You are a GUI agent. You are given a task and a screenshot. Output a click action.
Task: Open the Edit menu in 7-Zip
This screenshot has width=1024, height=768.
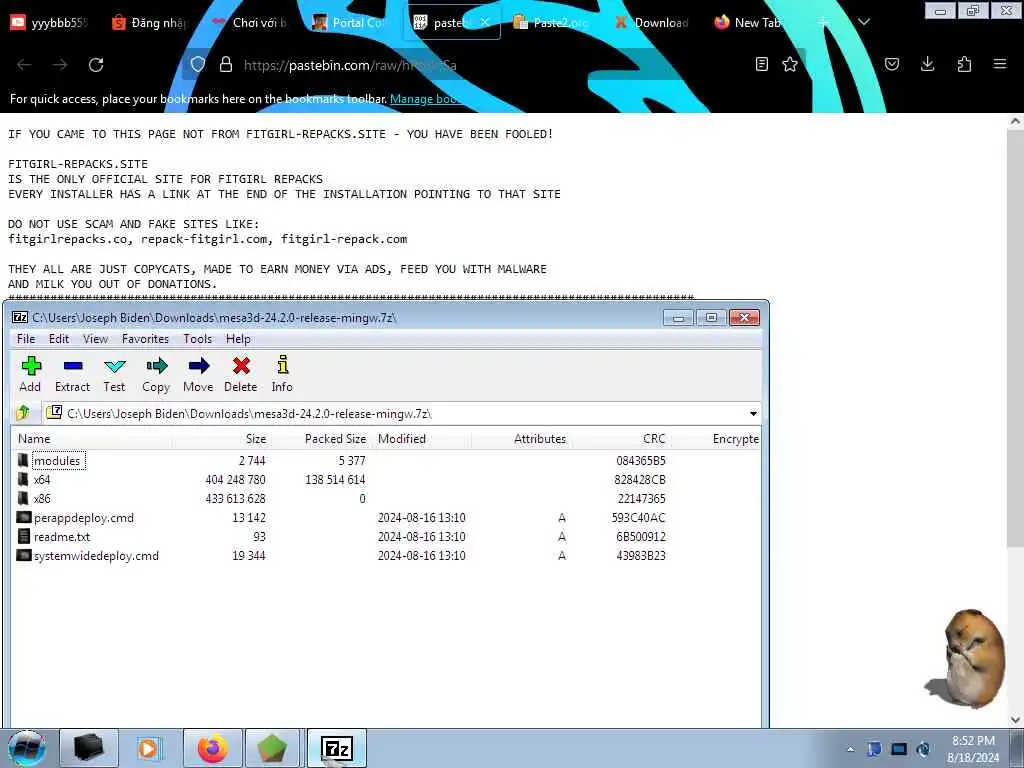[x=59, y=338]
